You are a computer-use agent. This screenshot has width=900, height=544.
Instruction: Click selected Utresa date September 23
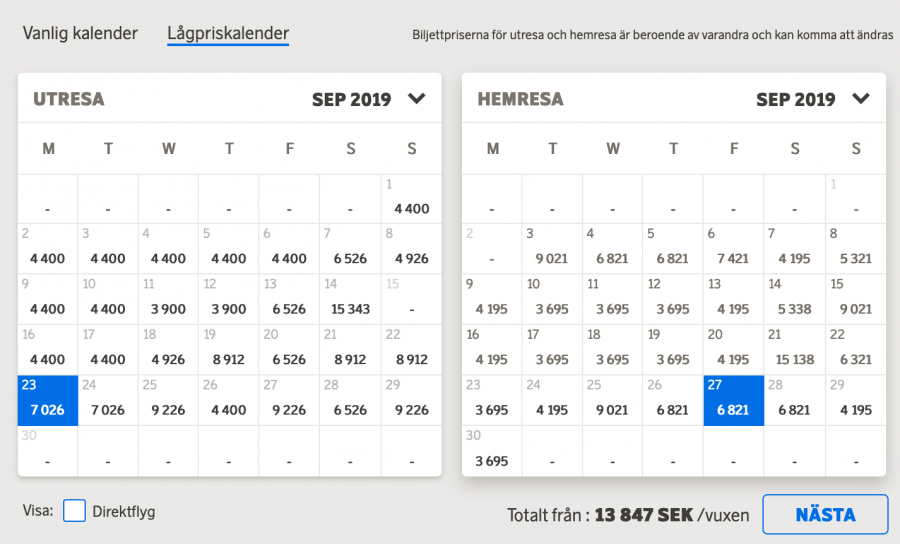47,400
